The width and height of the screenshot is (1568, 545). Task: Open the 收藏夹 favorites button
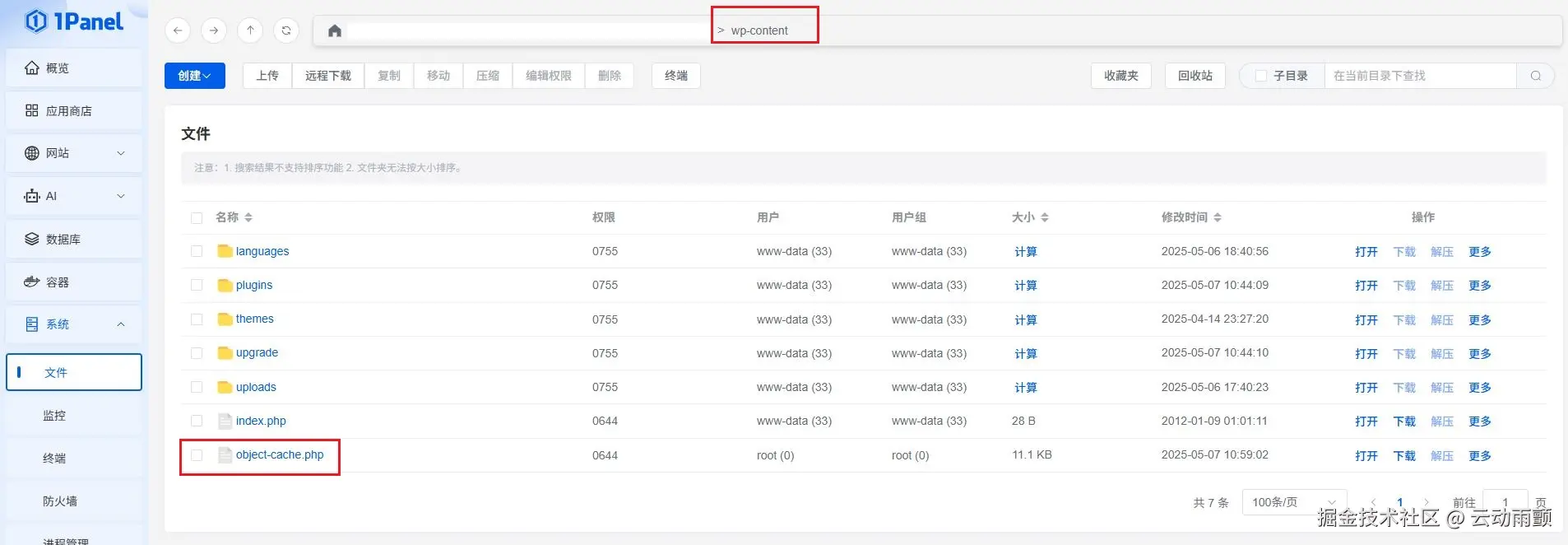coord(1121,76)
